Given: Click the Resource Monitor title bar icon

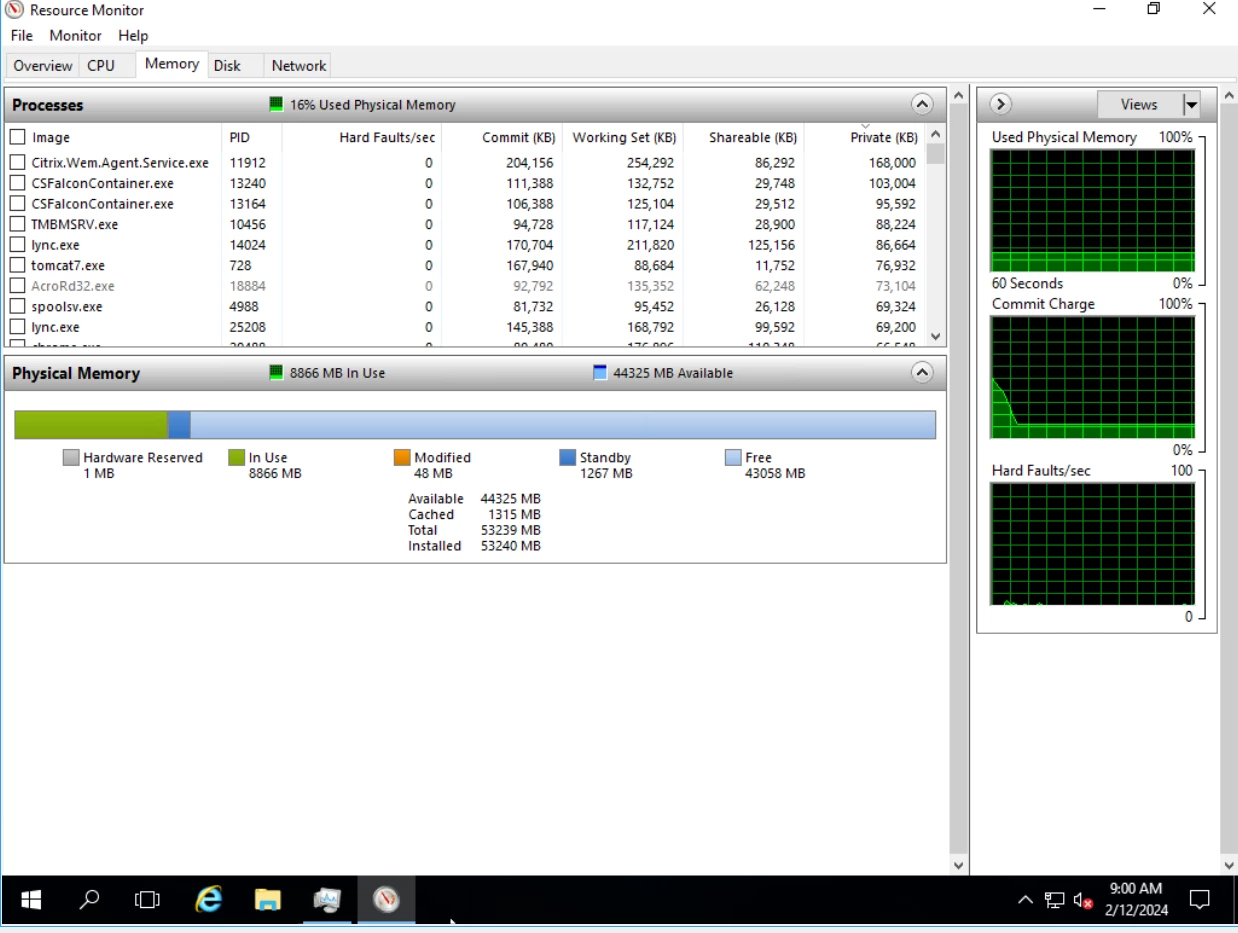Looking at the screenshot, I should click(x=15, y=10).
